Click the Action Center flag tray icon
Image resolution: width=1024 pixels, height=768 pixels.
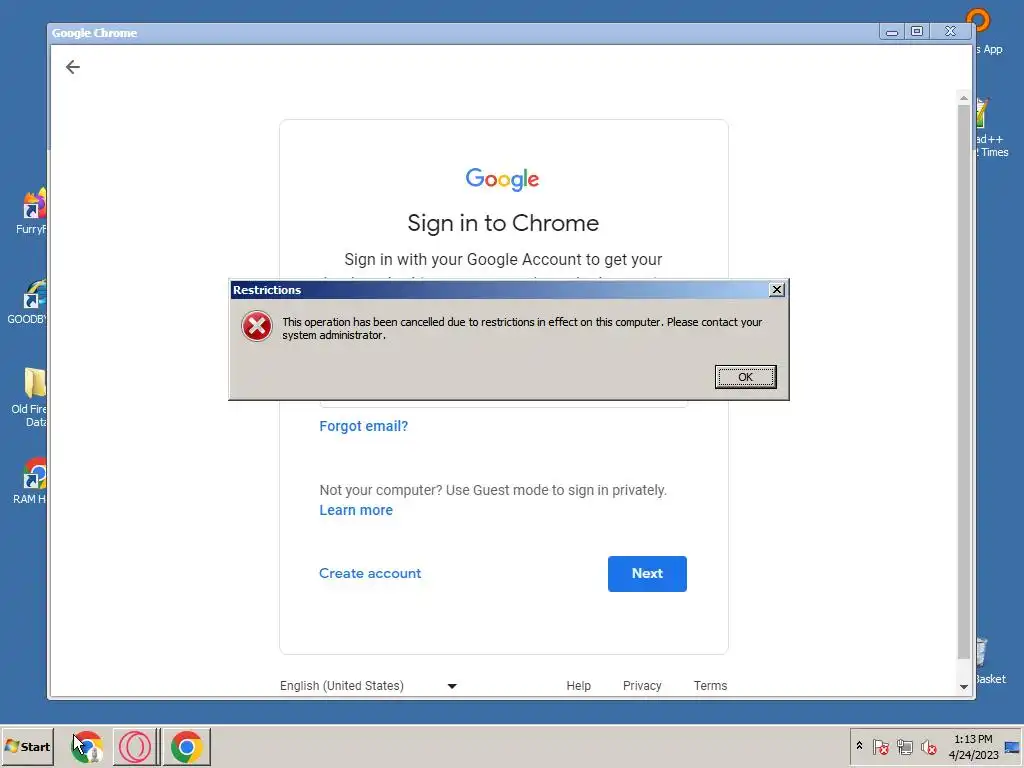(880, 746)
